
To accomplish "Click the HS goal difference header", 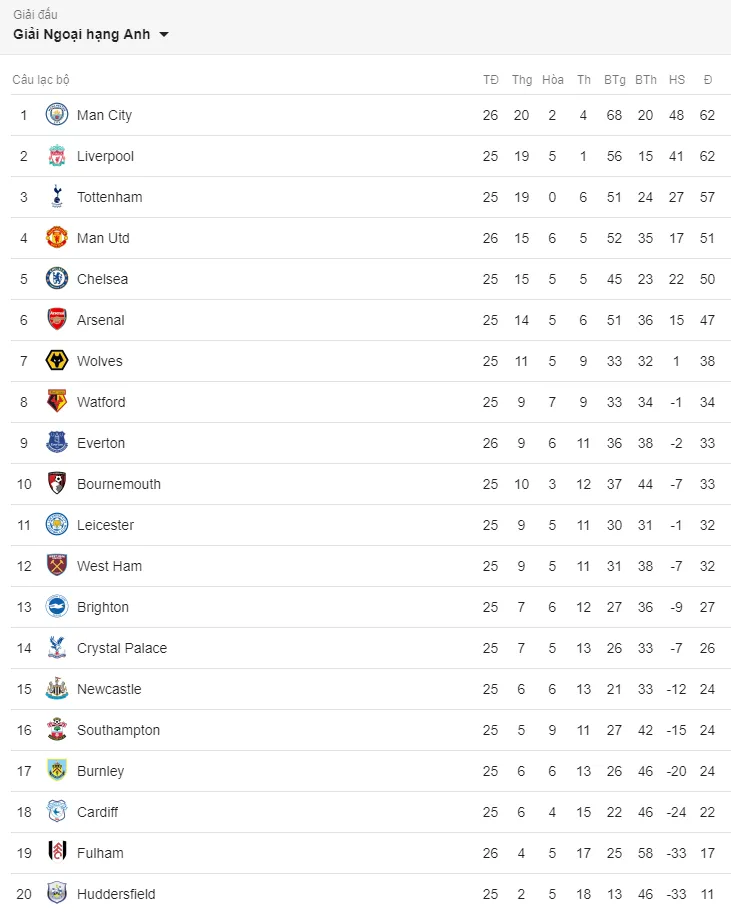I will [x=676, y=80].
